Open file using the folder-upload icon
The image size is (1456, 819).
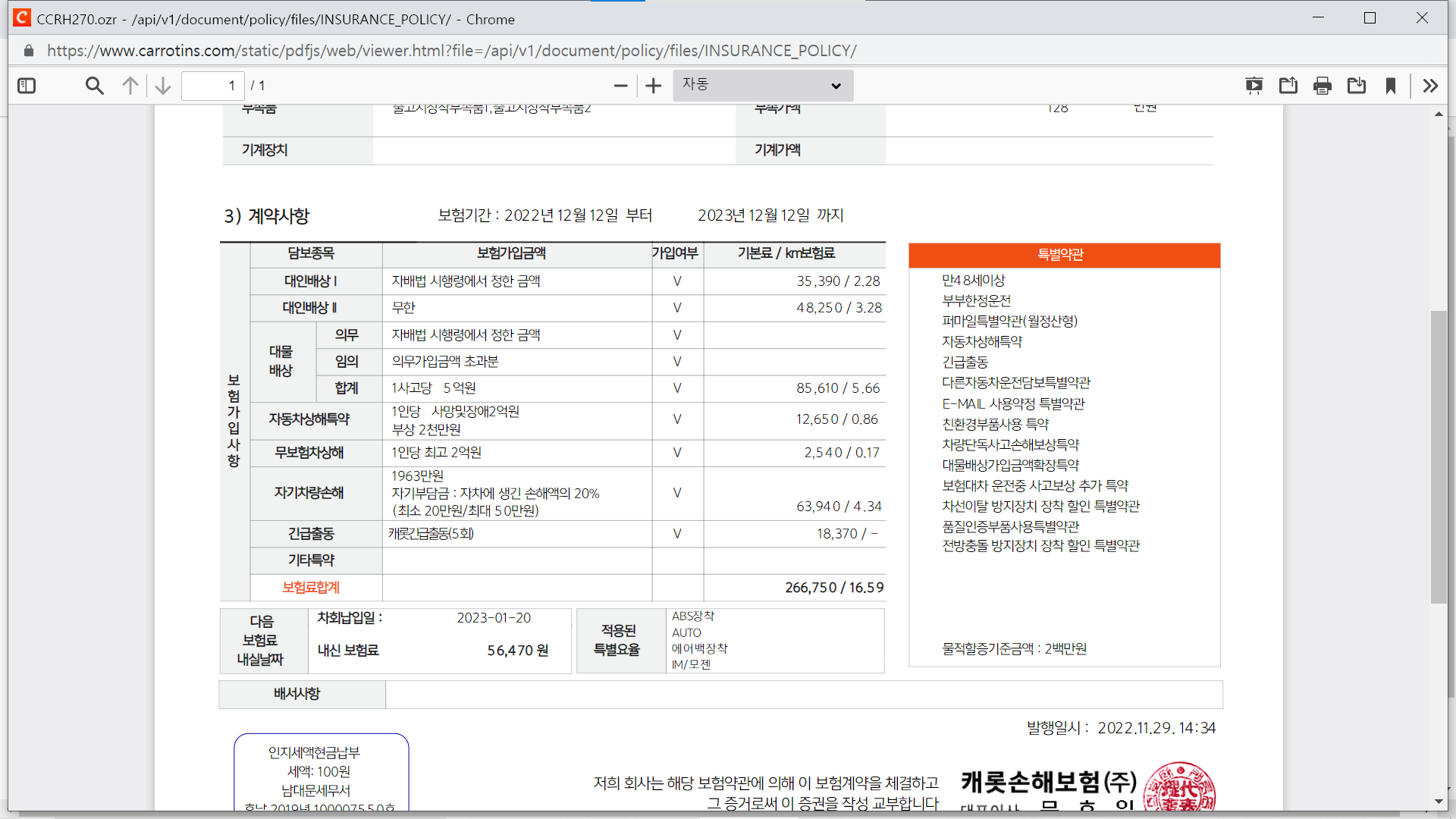point(1288,86)
